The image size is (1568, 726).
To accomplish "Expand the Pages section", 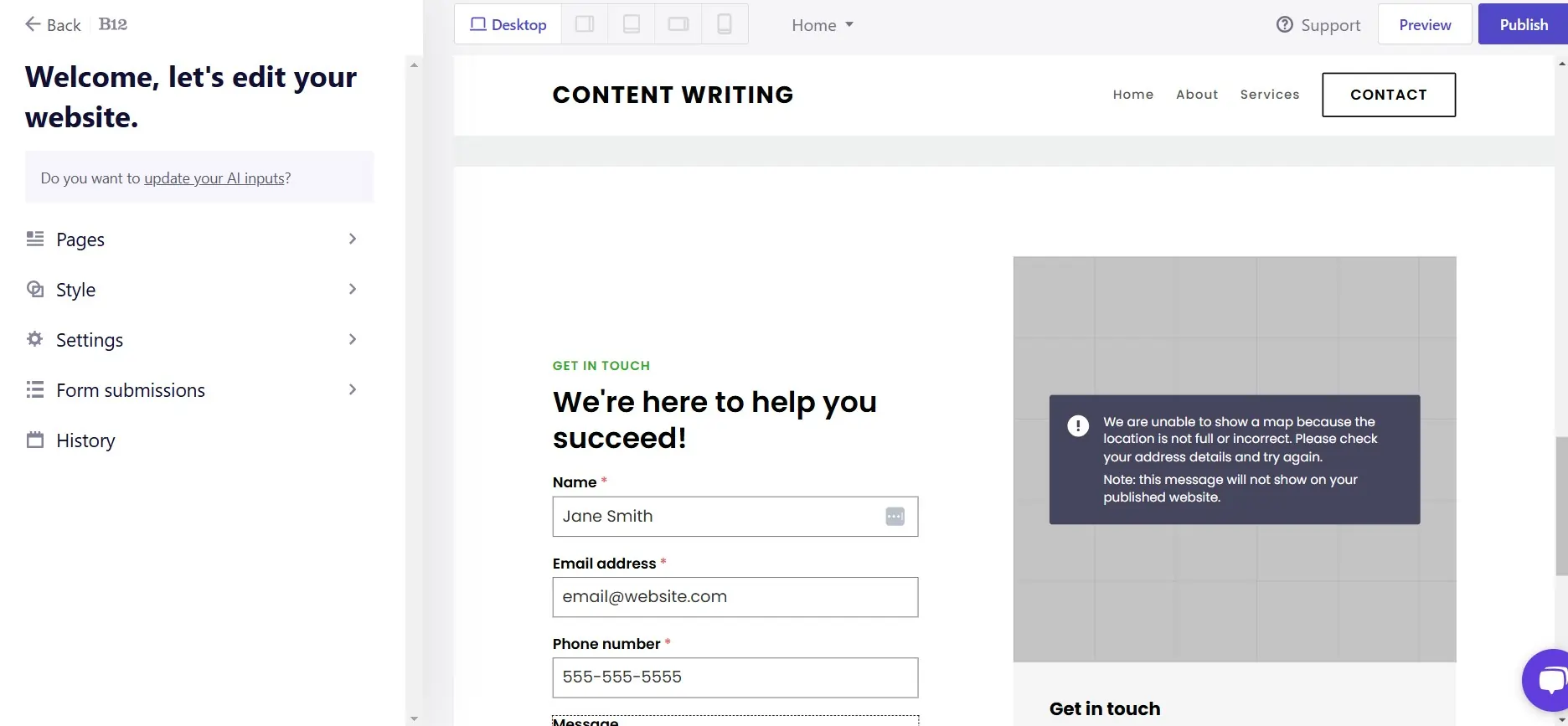I will (193, 239).
